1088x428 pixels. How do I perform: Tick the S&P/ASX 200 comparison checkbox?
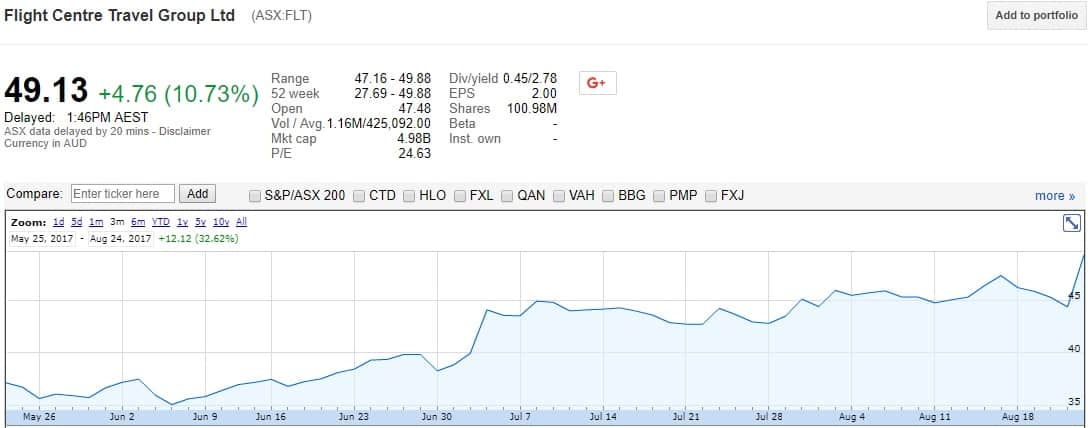(x=255, y=196)
